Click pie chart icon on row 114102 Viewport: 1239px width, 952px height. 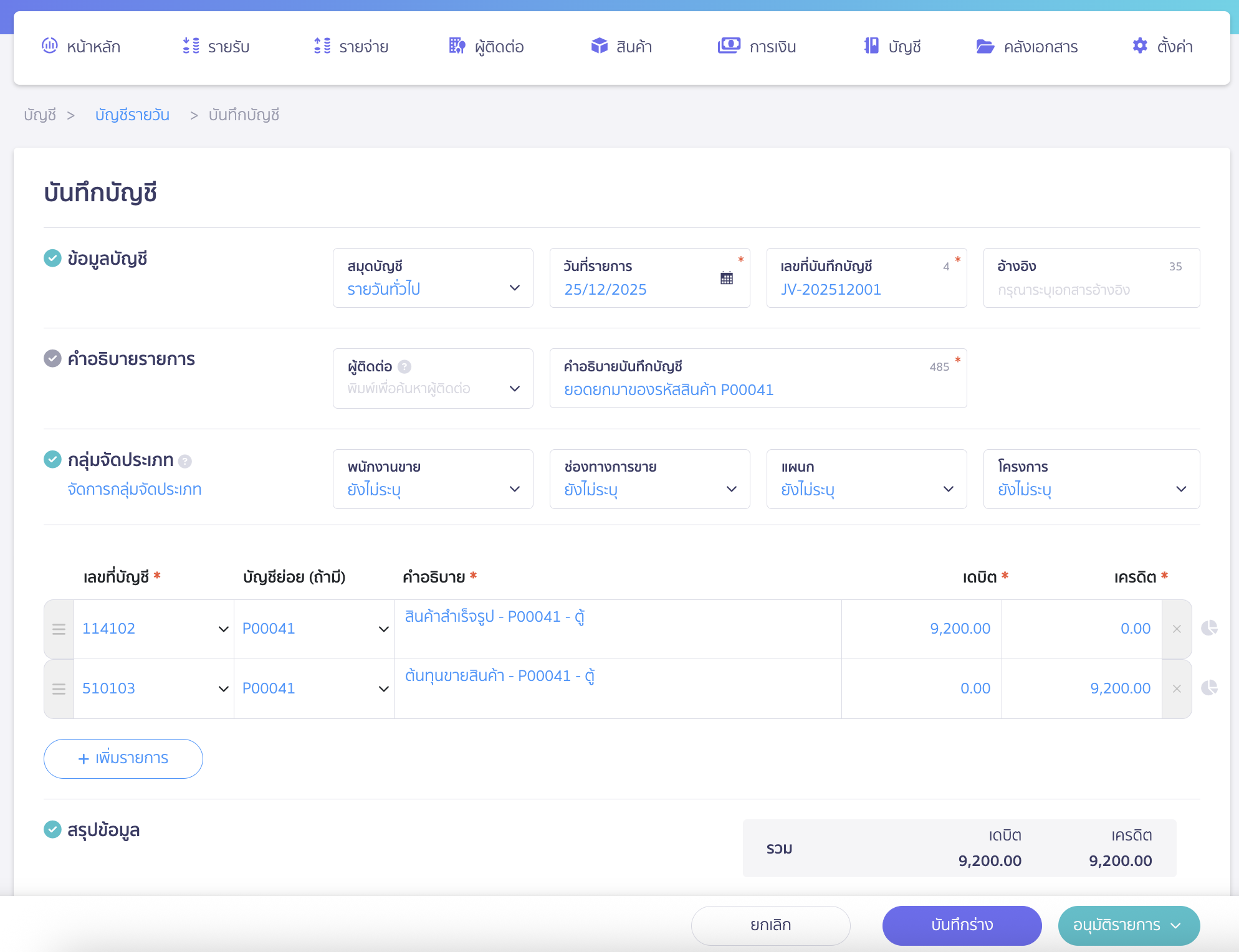tap(1209, 628)
